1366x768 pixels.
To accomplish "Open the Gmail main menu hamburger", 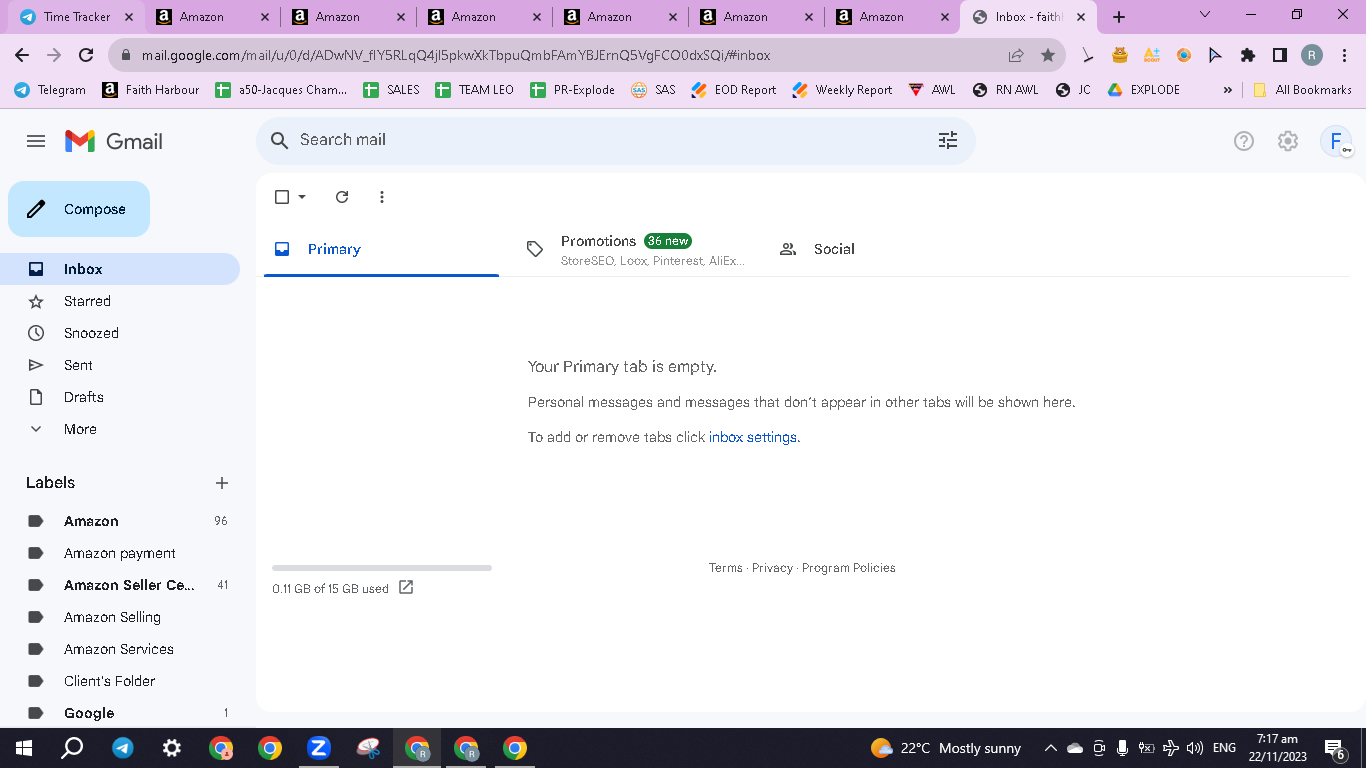I will [36, 141].
